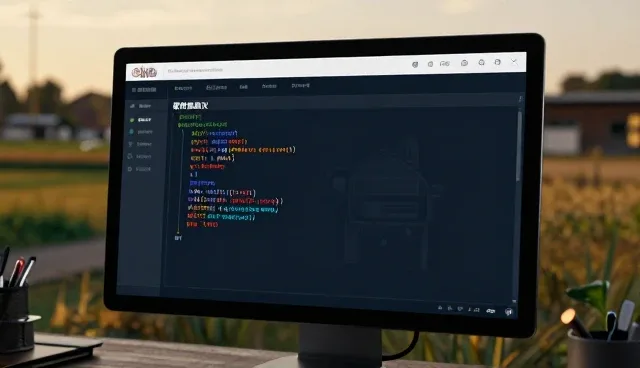Select the sidebar item with the blue dot
640x368 pixels.
click(141, 132)
